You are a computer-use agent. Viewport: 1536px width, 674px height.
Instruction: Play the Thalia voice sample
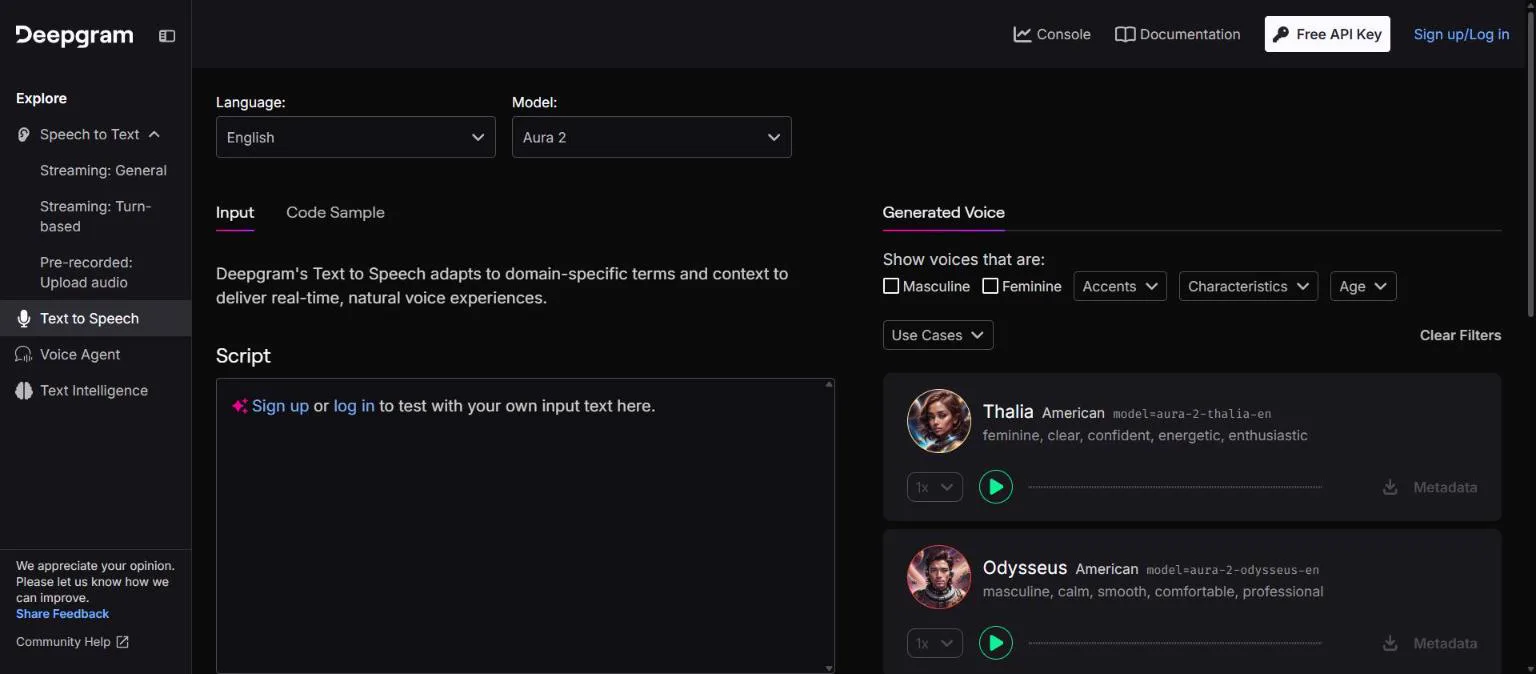click(x=995, y=487)
